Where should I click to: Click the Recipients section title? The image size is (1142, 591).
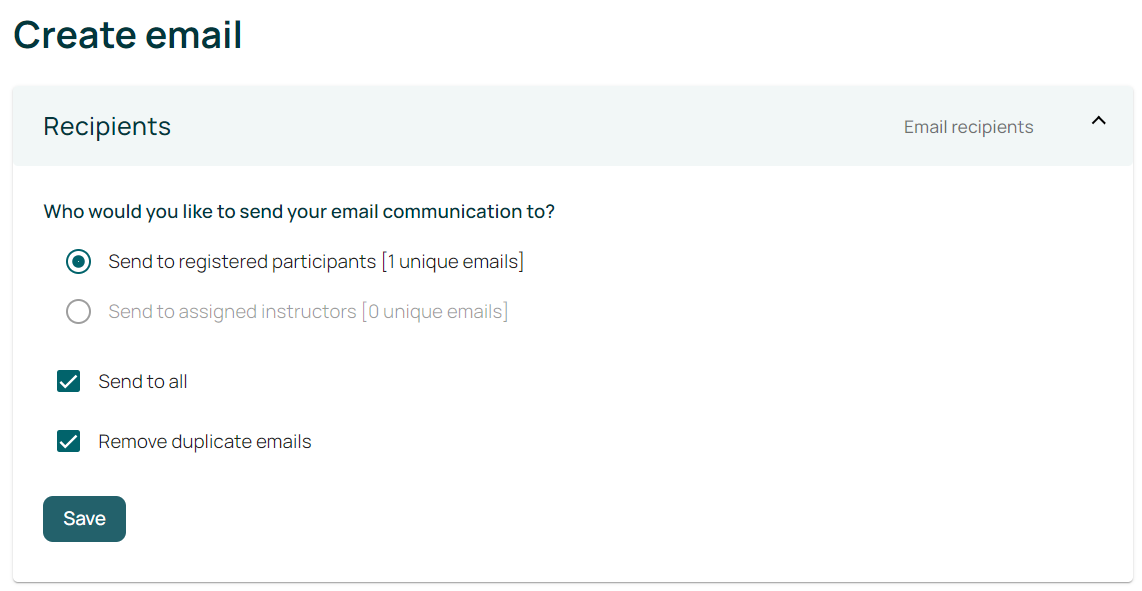(107, 127)
